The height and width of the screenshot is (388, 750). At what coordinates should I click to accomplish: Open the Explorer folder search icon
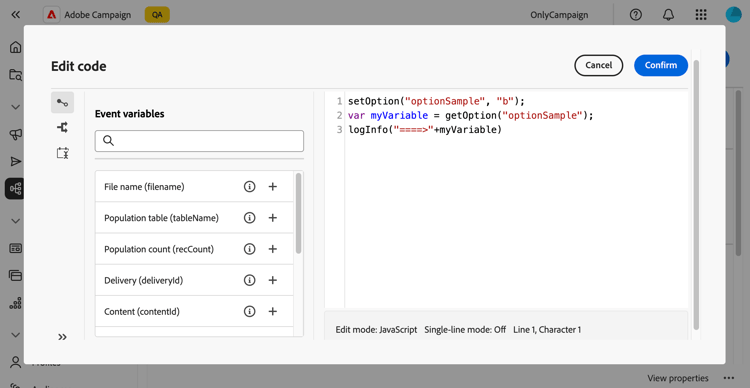click(15, 75)
